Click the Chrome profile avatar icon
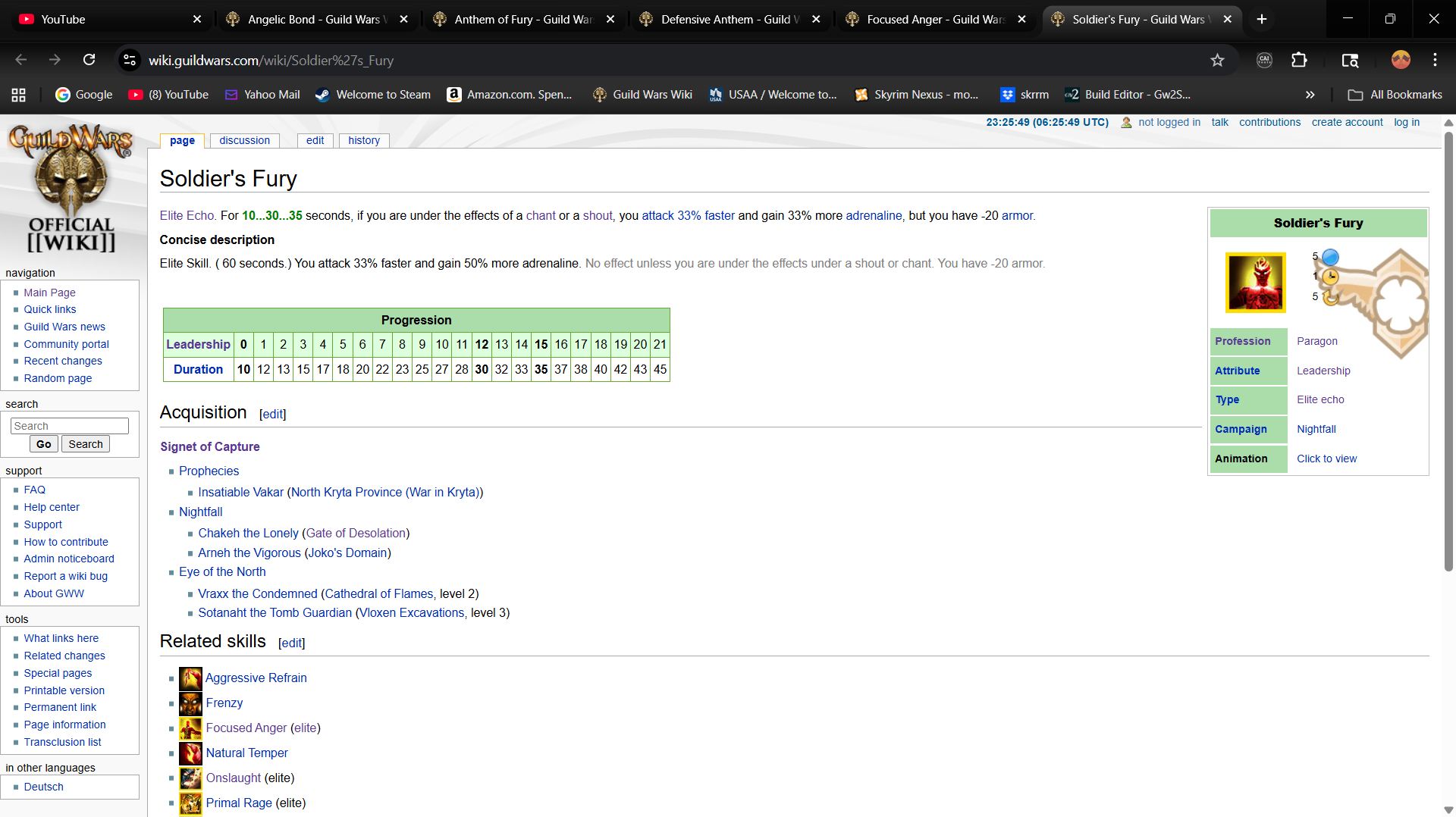Viewport: 1456px width, 817px height. point(1401,60)
